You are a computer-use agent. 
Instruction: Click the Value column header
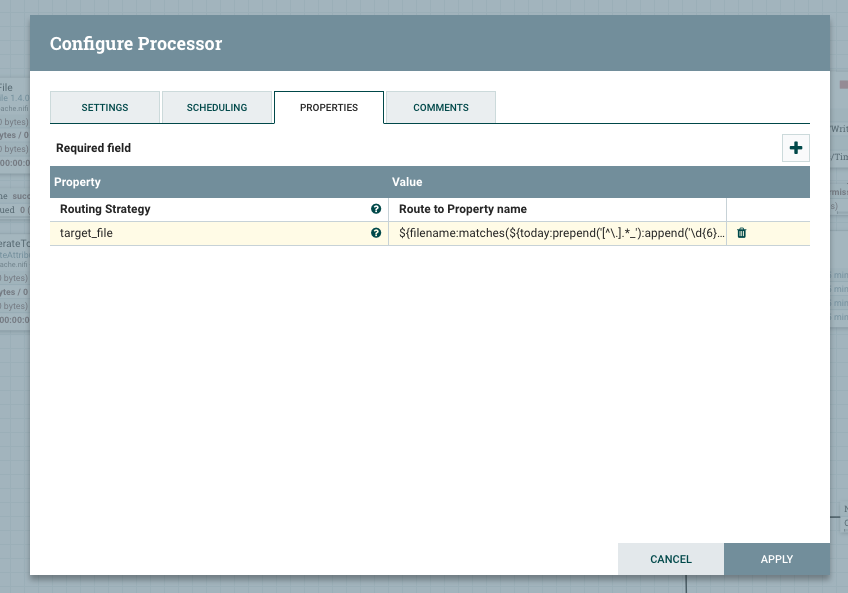click(556, 182)
